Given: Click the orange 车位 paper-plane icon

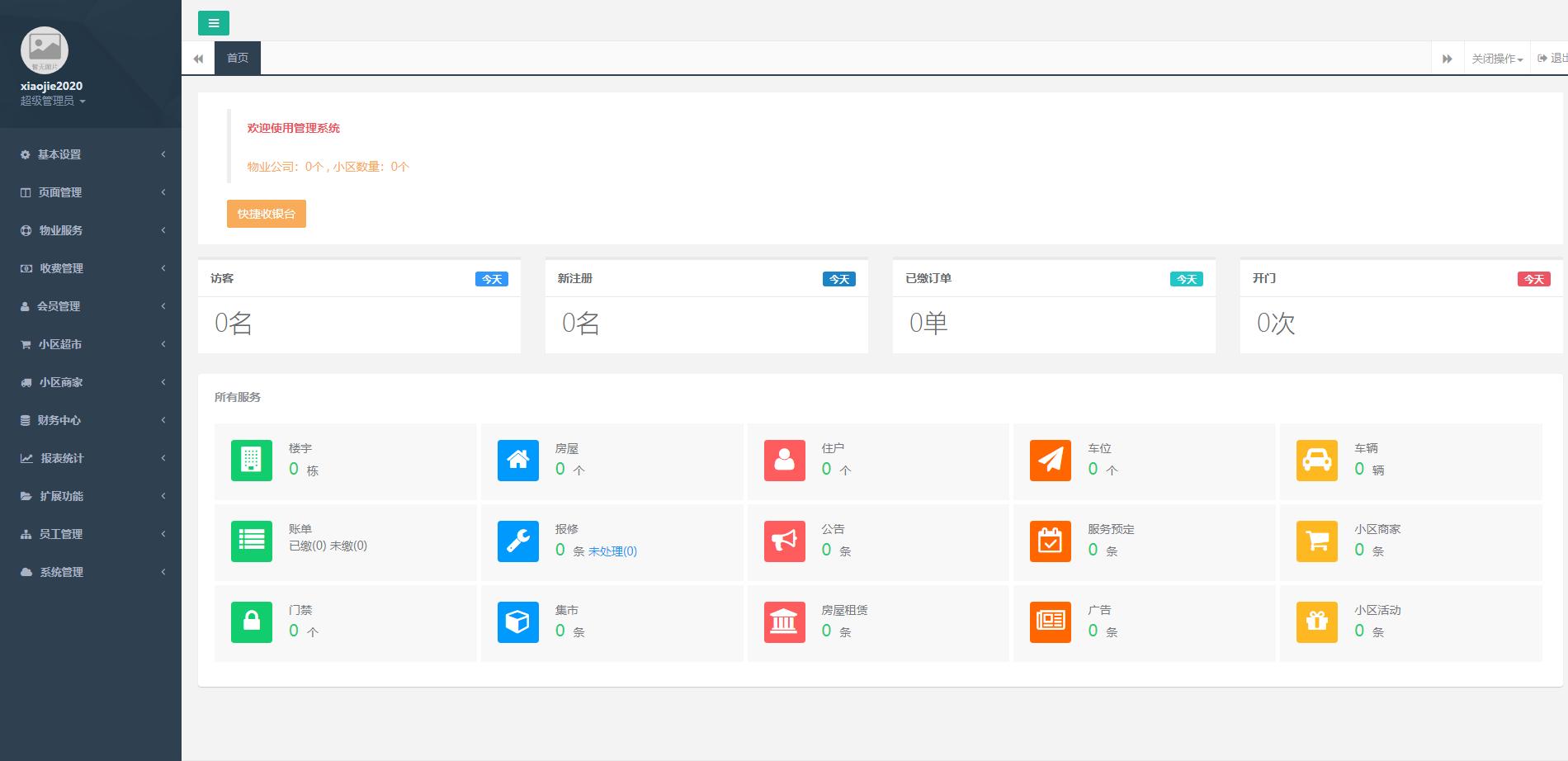Looking at the screenshot, I should pyautogui.click(x=1051, y=461).
